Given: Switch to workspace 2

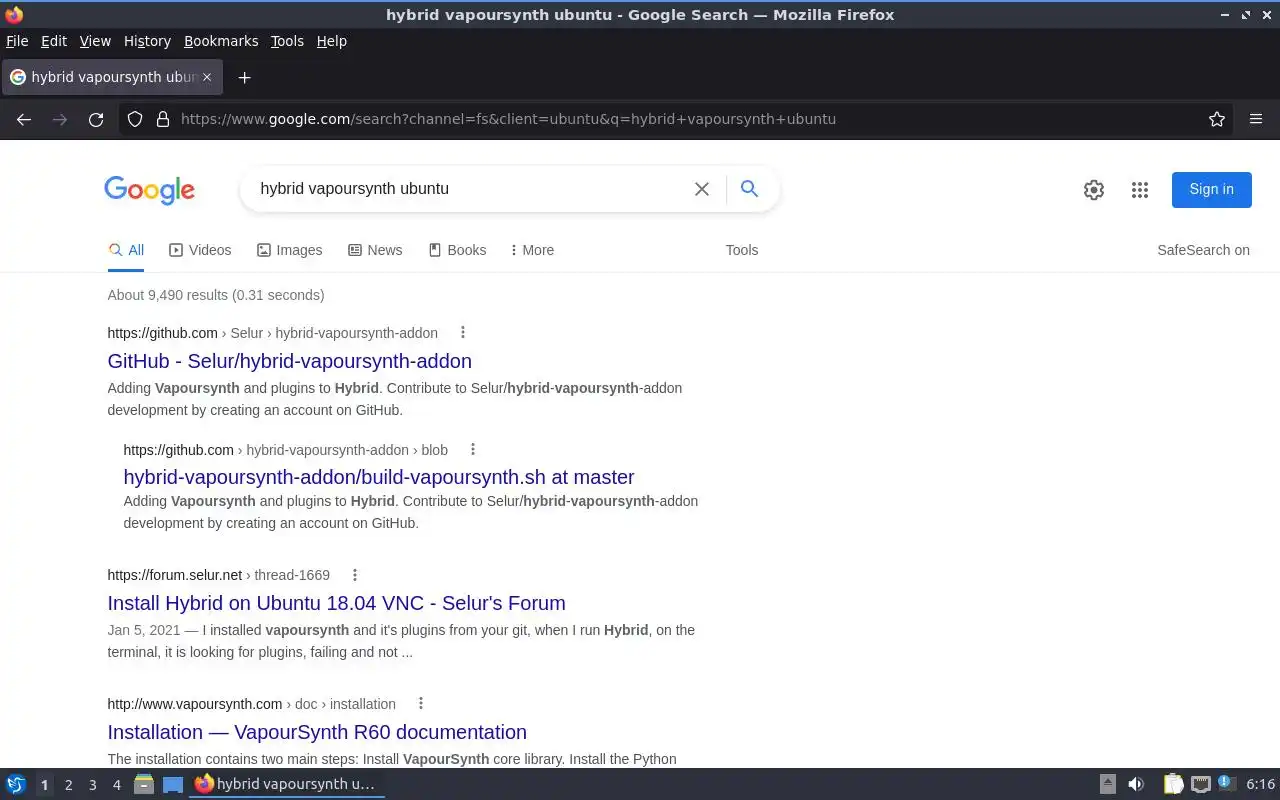Looking at the screenshot, I should point(68,785).
